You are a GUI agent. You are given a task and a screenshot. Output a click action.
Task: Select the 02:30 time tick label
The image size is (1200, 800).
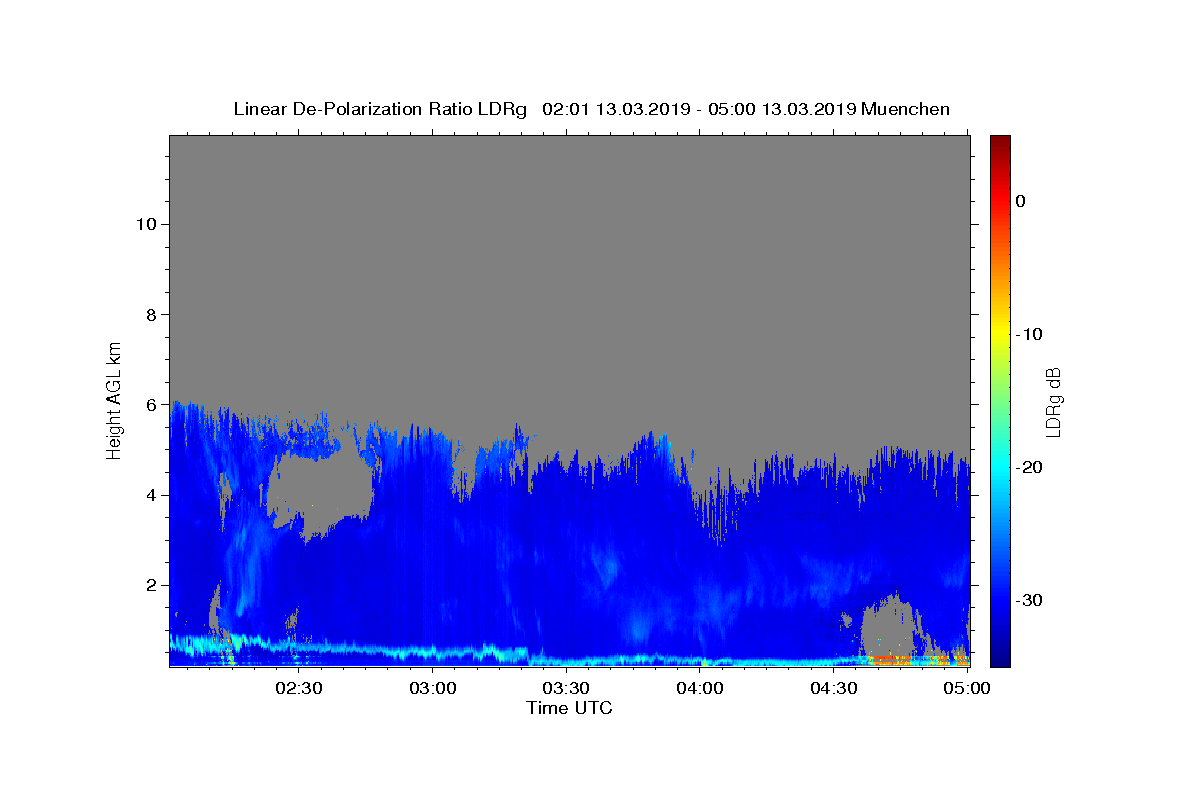pyautogui.click(x=299, y=688)
